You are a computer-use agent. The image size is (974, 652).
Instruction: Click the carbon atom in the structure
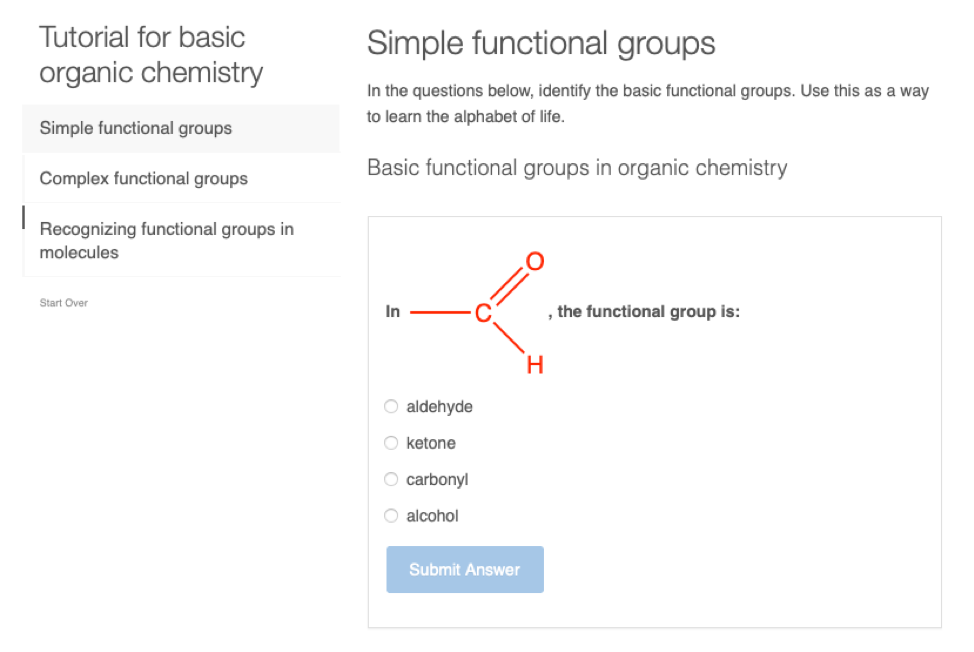coord(483,314)
